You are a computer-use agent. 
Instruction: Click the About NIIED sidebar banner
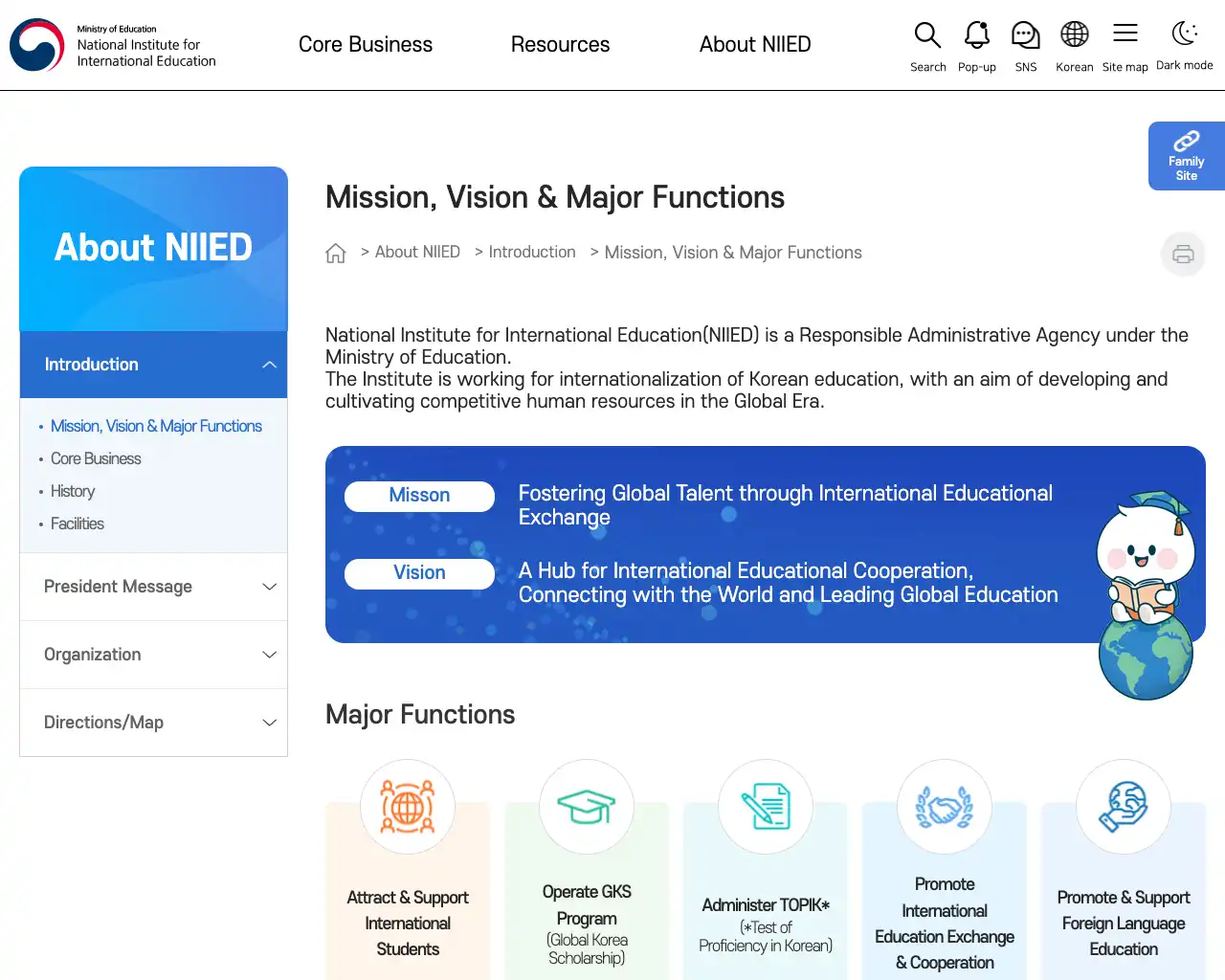[x=153, y=249]
